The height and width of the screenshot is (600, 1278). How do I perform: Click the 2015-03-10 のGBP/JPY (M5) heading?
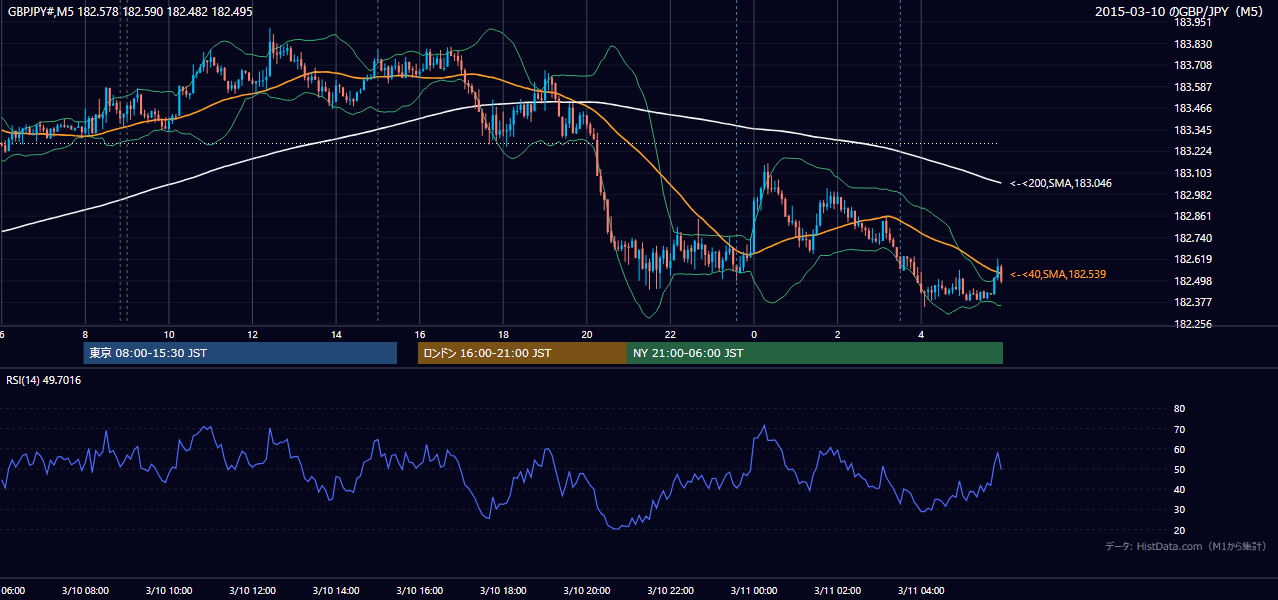tap(1180, 12)
